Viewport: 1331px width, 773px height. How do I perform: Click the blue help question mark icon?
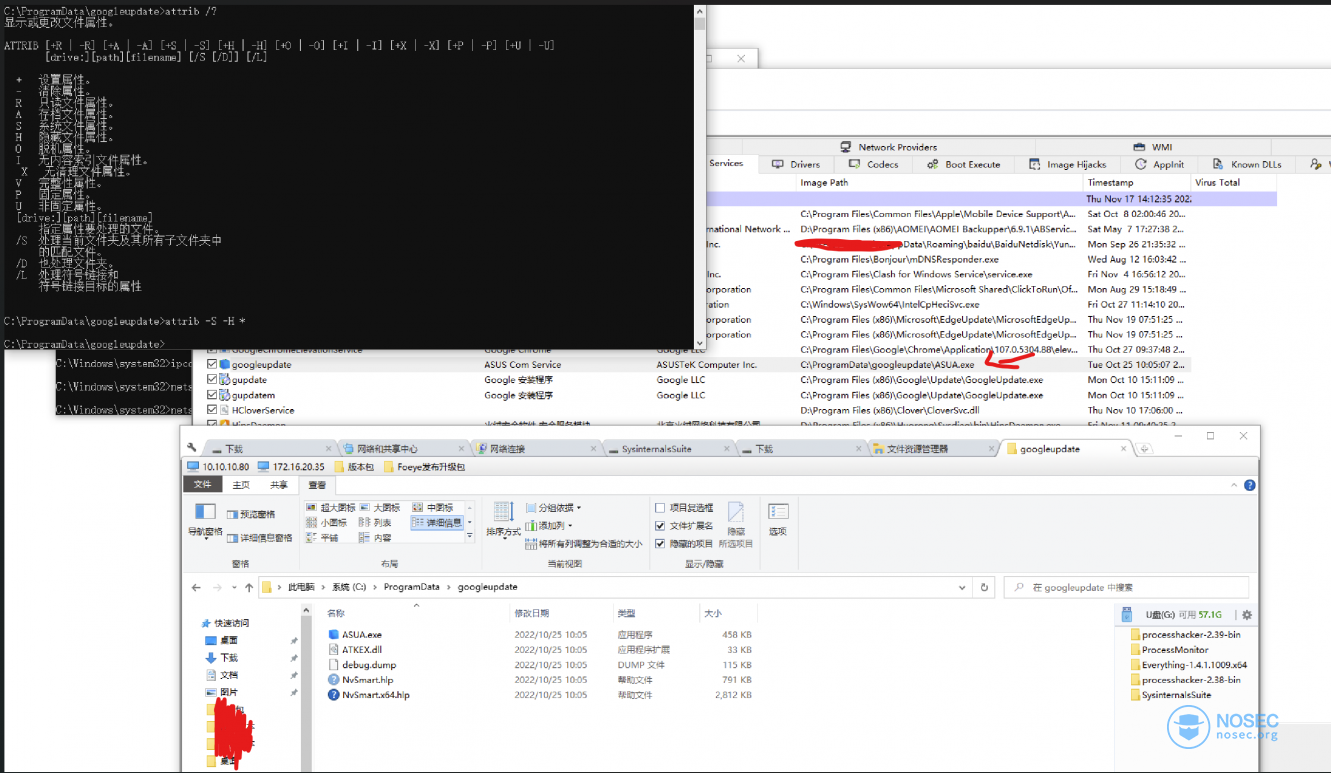tap(1250, 484)
